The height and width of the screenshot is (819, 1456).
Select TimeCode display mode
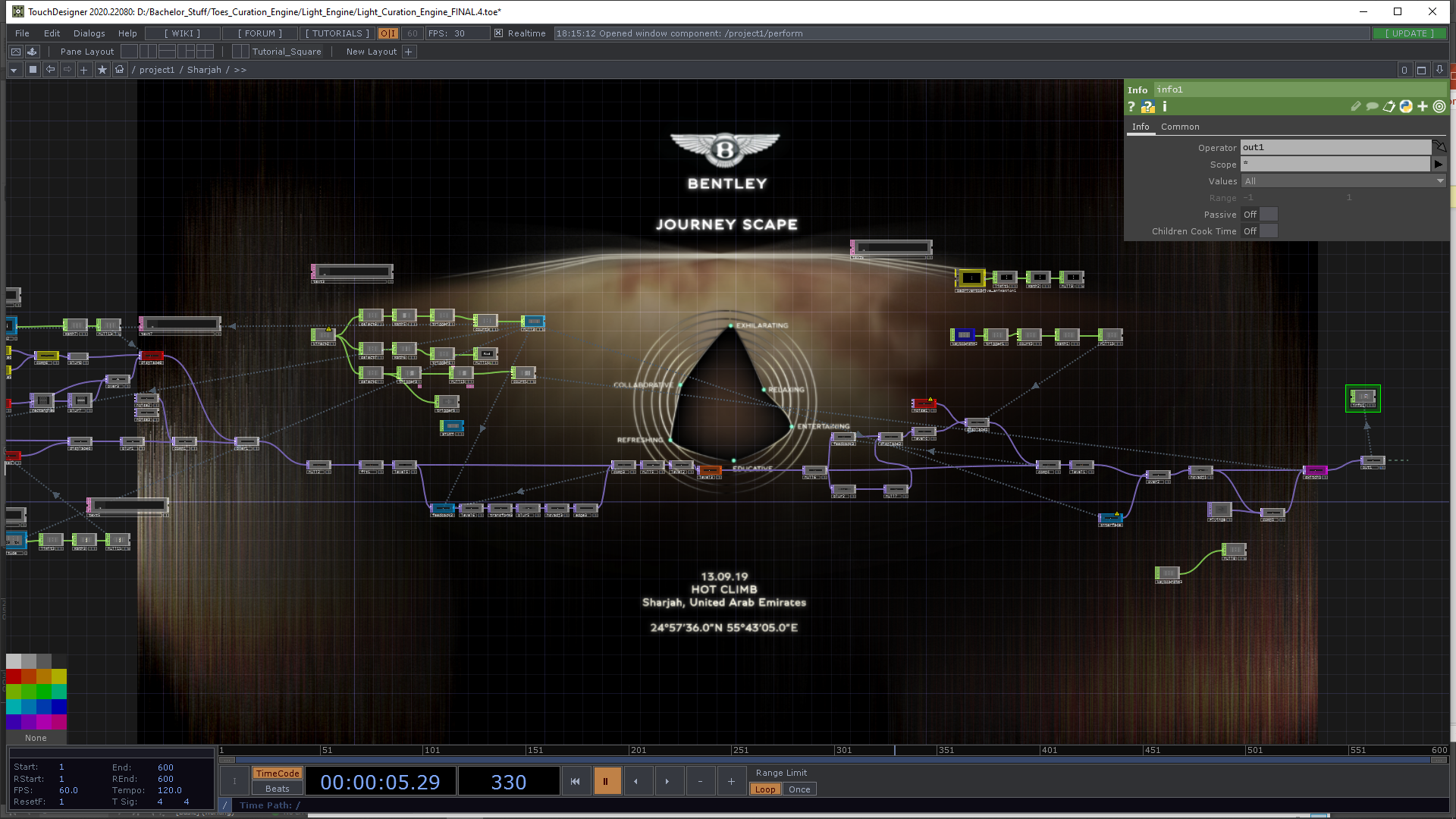pyautogui.click(x=278, y=773)
